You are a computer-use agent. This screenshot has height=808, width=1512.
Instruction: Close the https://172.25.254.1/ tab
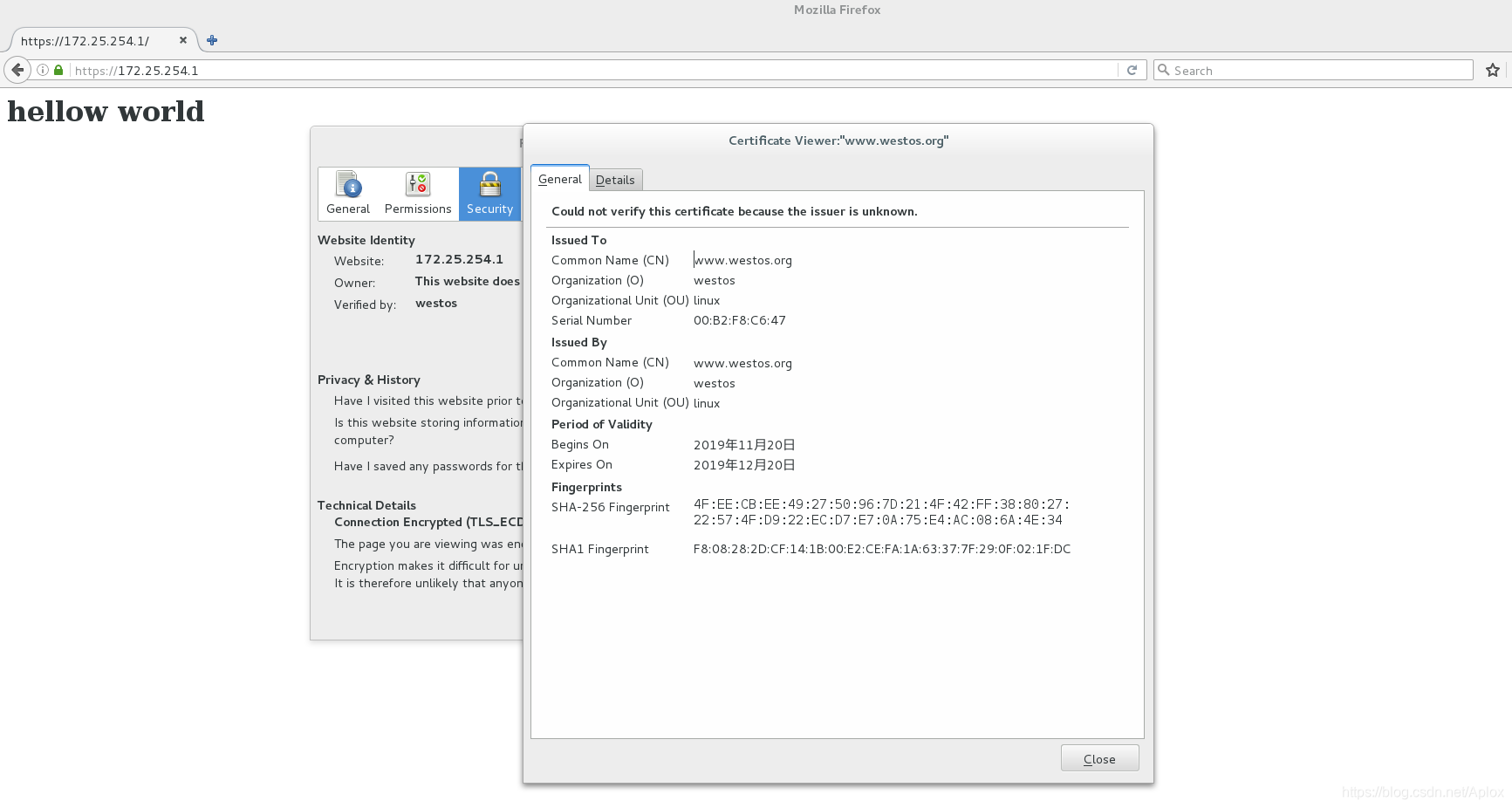183,40
